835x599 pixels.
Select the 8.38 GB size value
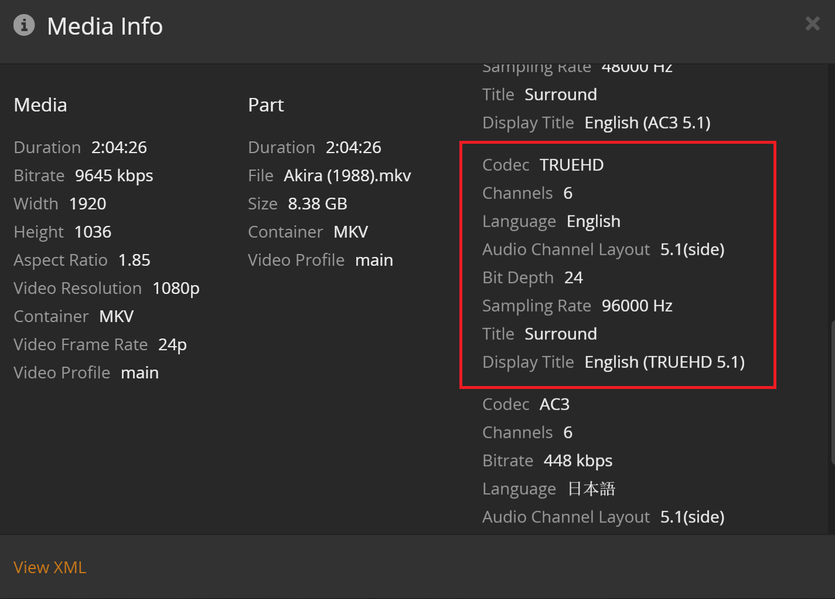coord(317,203)
